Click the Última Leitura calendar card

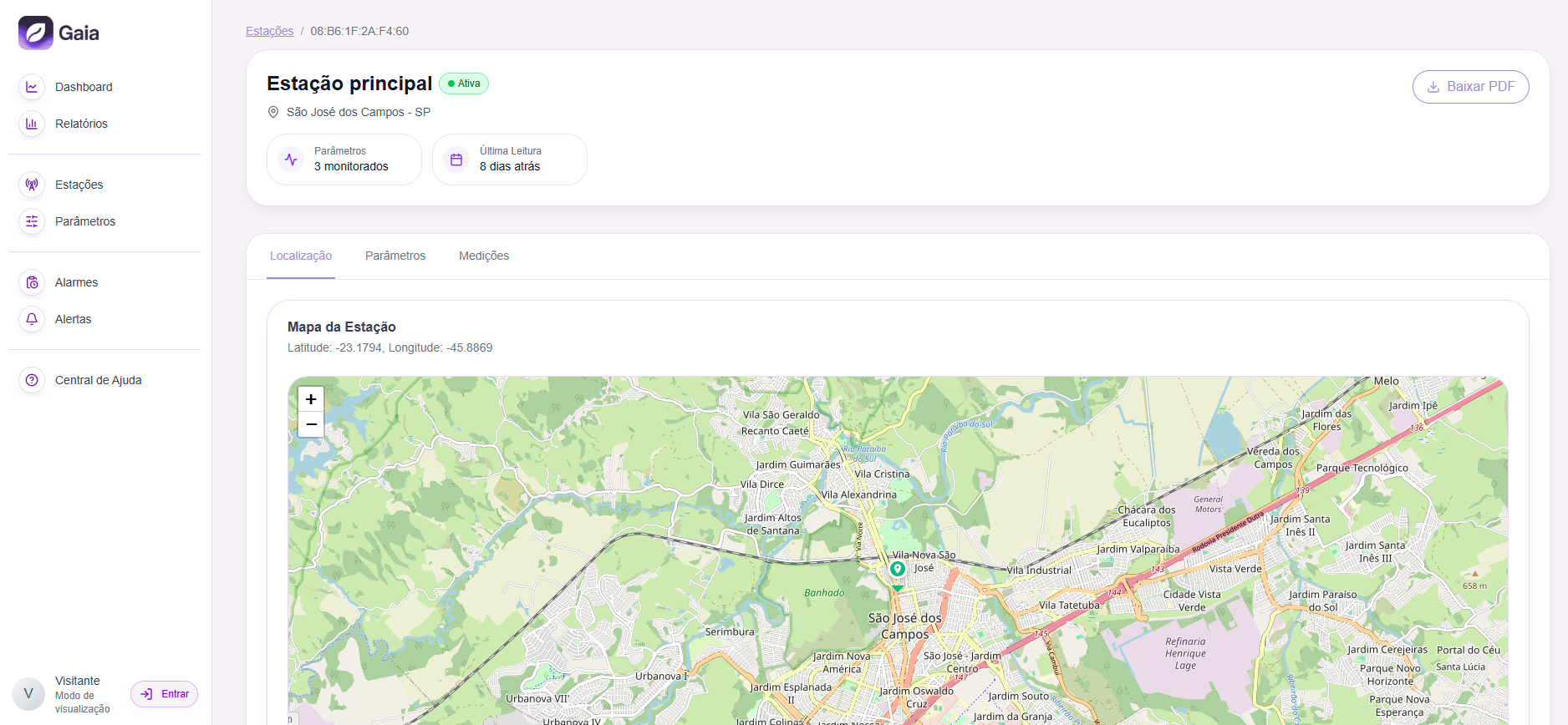509,160
